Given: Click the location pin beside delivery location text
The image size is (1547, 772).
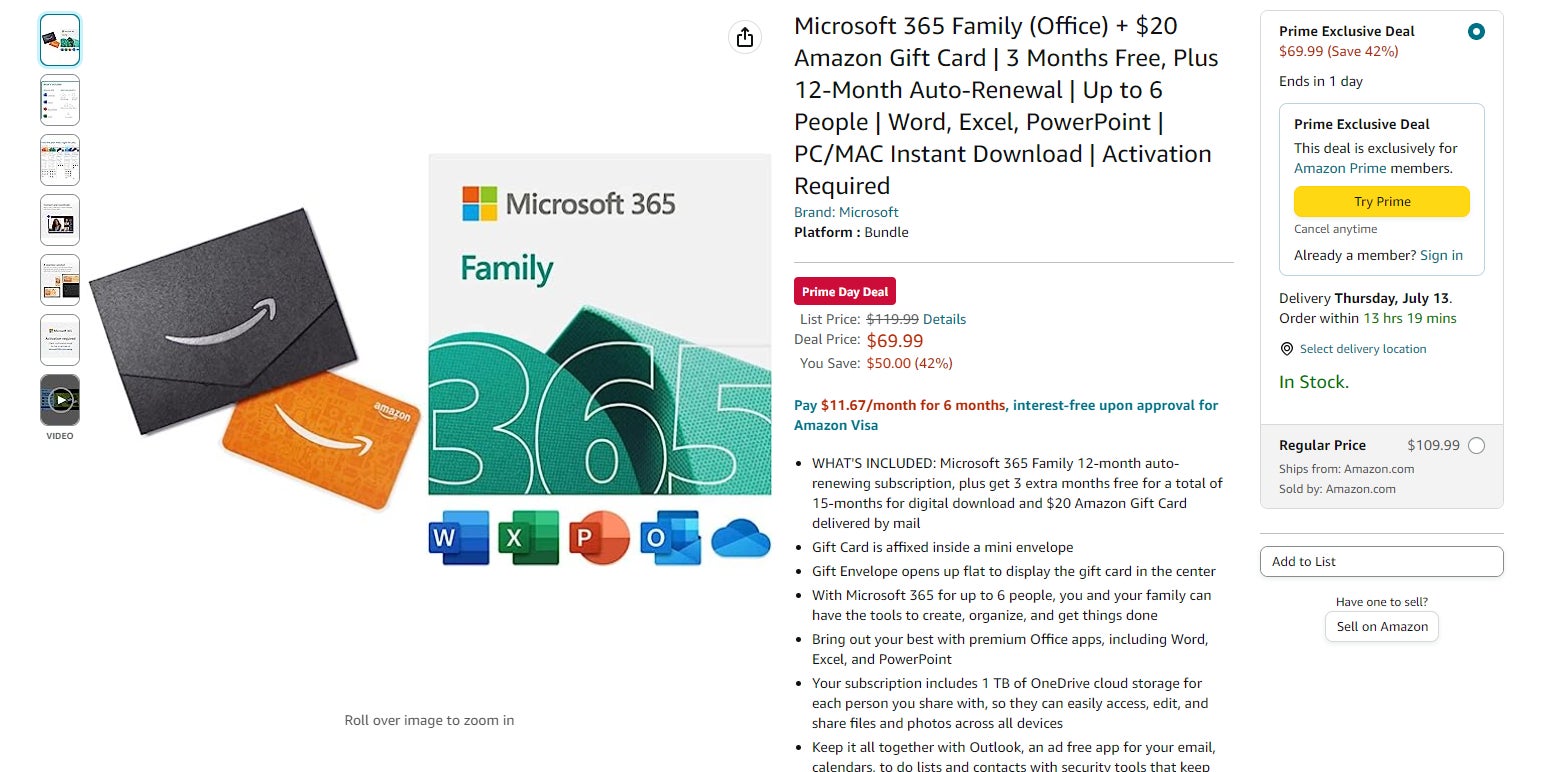Looking at the screenshot, I should (x=1287, y=349).
